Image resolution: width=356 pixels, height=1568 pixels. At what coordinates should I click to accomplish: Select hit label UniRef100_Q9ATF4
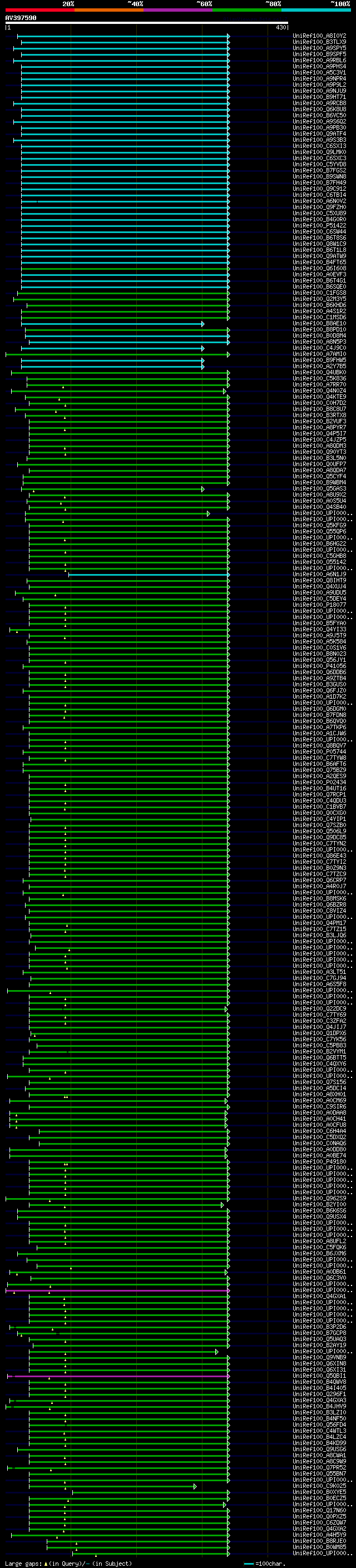pos(319,134)
